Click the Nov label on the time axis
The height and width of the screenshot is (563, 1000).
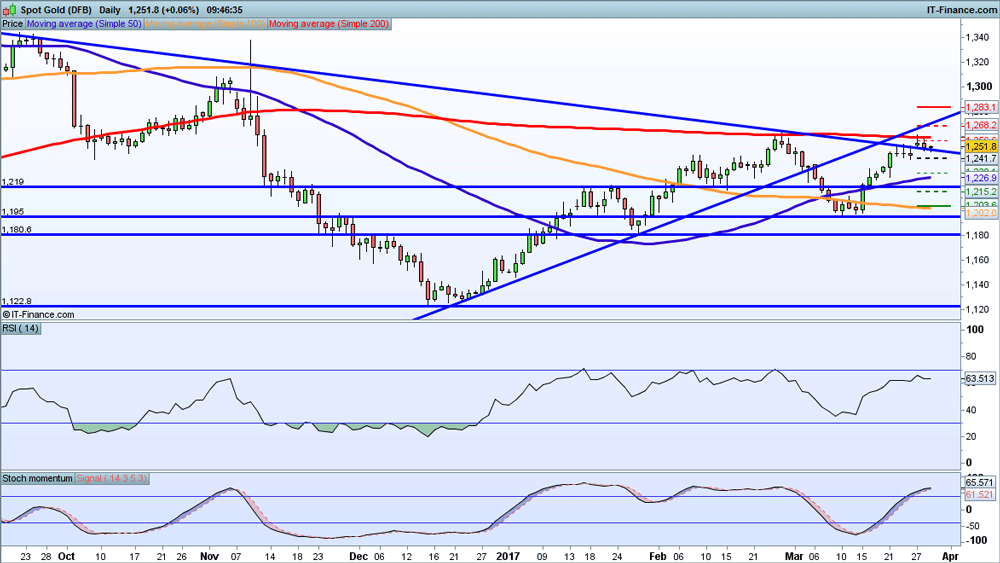[x=210, y=556]
